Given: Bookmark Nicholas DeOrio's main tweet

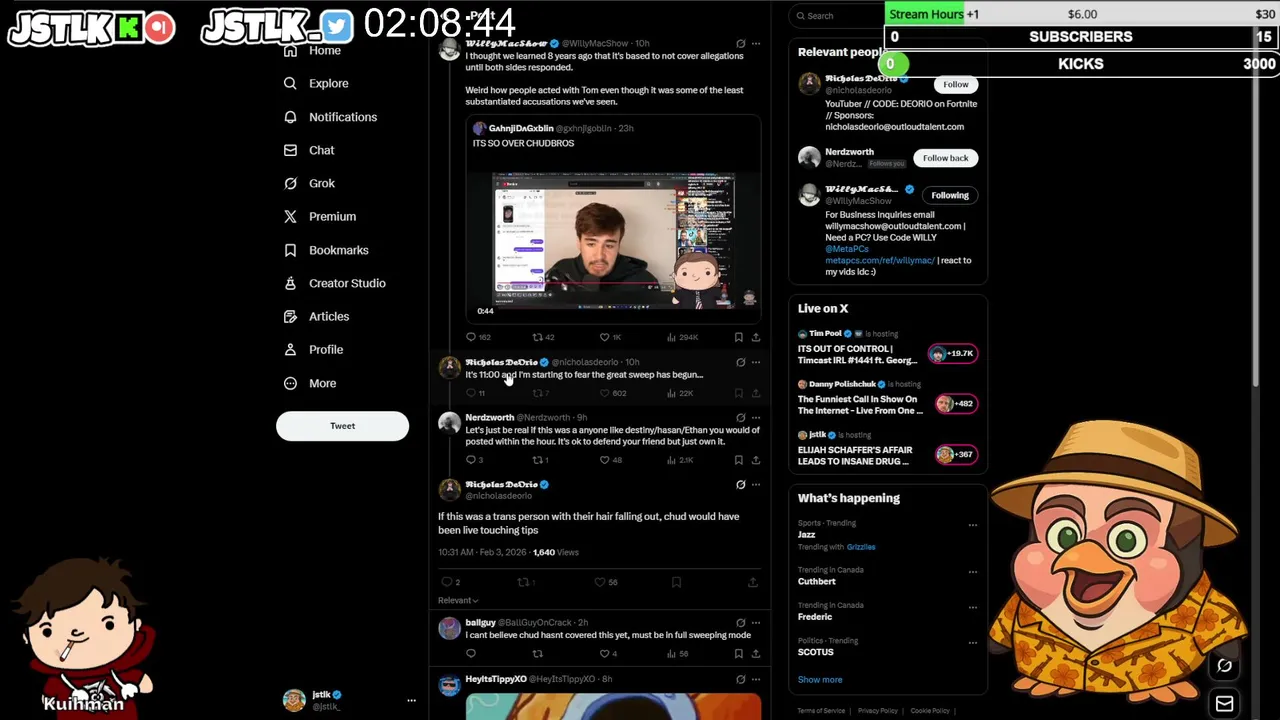Looking at the screenshot, I should (x=676, y=582).
